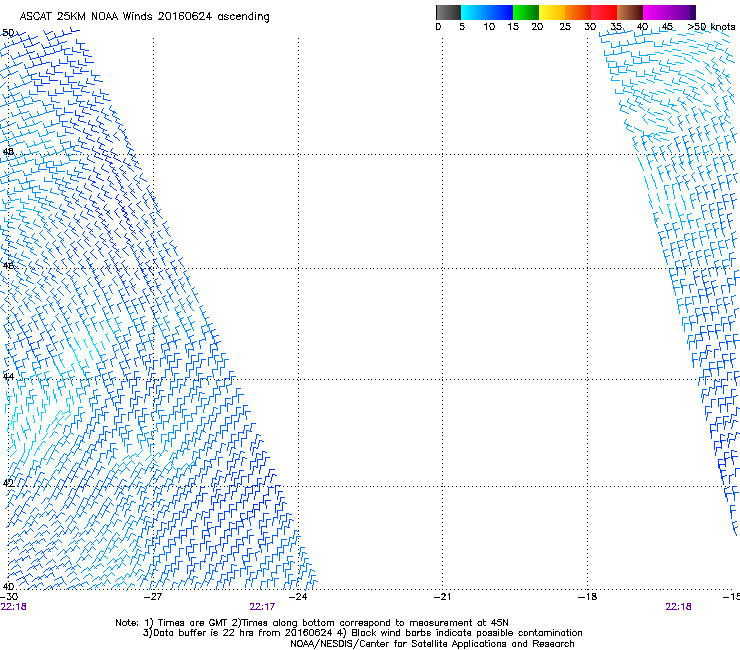The image size is (740, 650).
Task: Click the '44' latitude axis label
Action: pos(8,376)
